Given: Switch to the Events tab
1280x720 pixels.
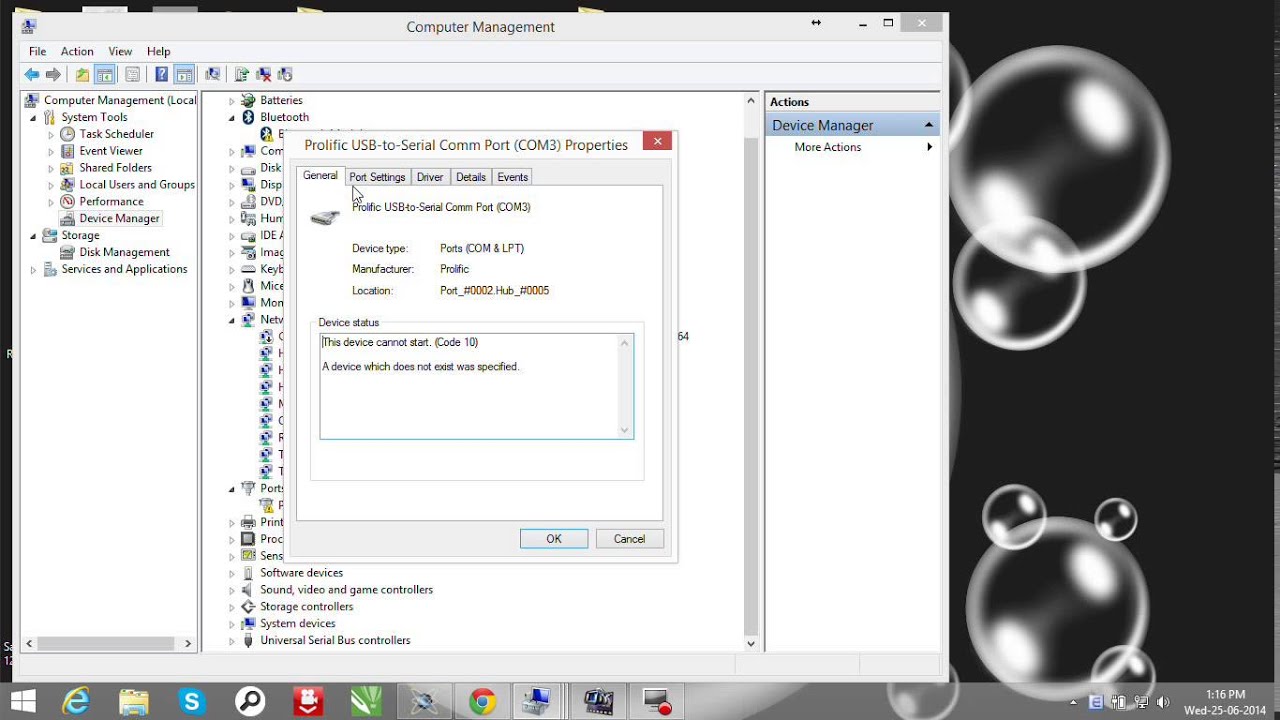Looking at the screenshot, I should (512, 177).
